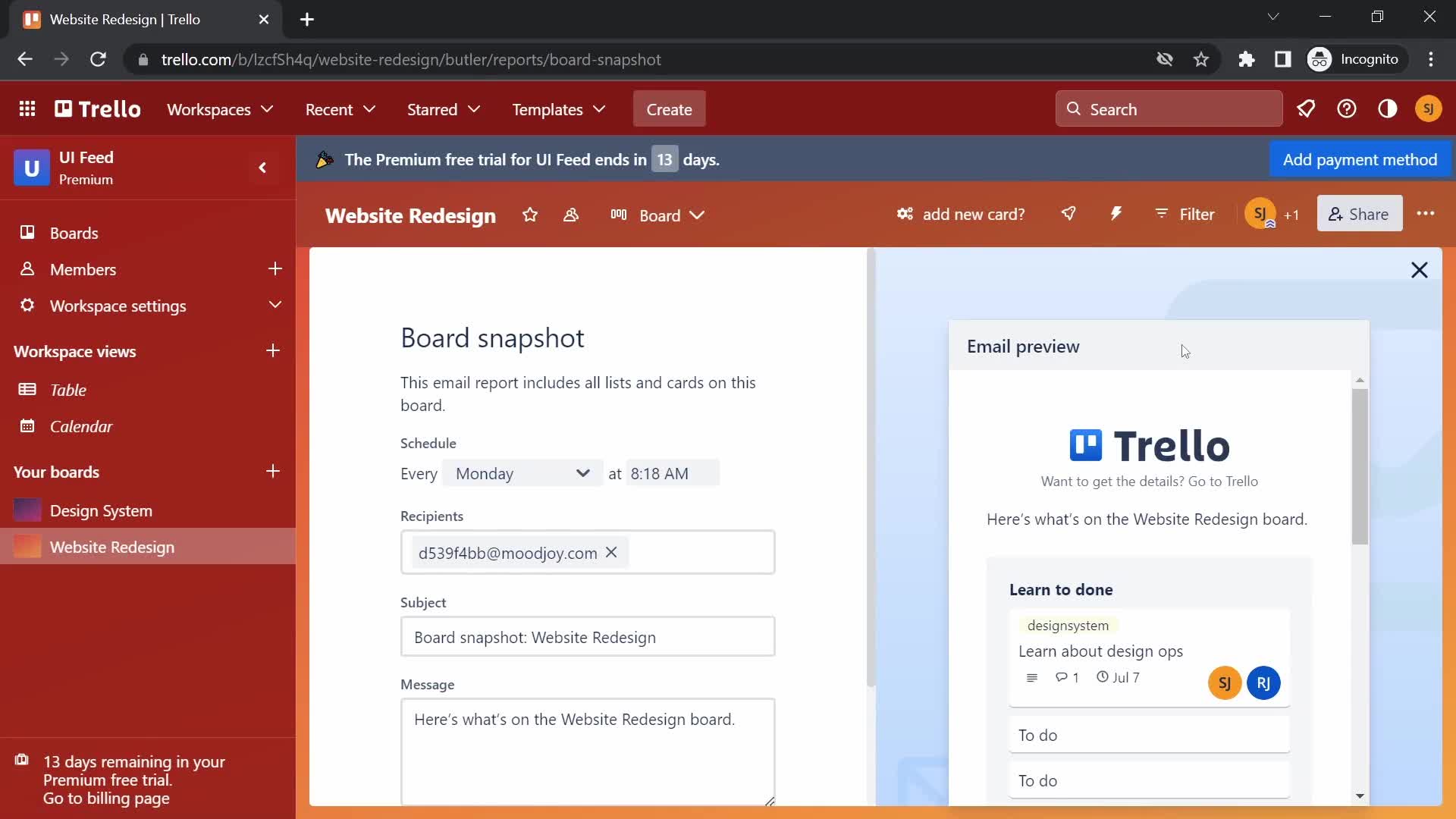Open the UI Feed workspace badge
1456x819 pixels.
32,168
